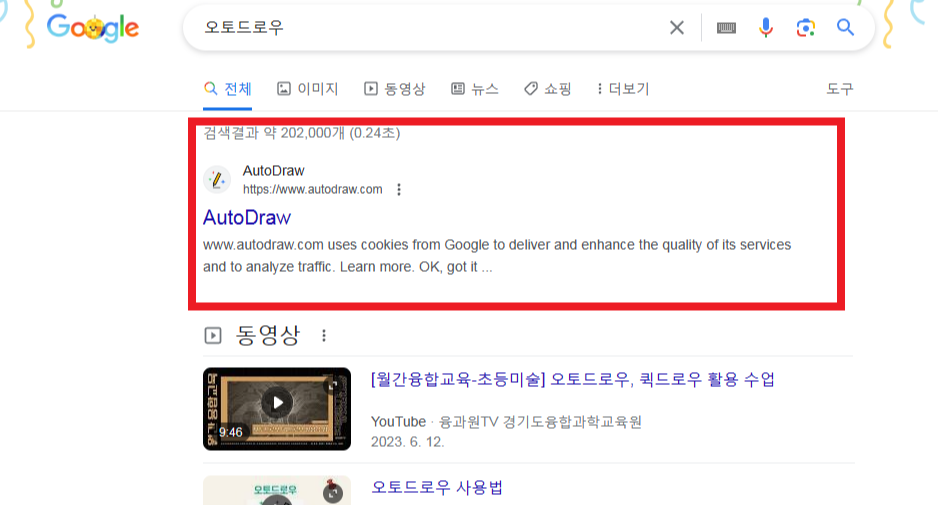Click the 동영상 section heading

pyautogui.click(x=267, y=336)
